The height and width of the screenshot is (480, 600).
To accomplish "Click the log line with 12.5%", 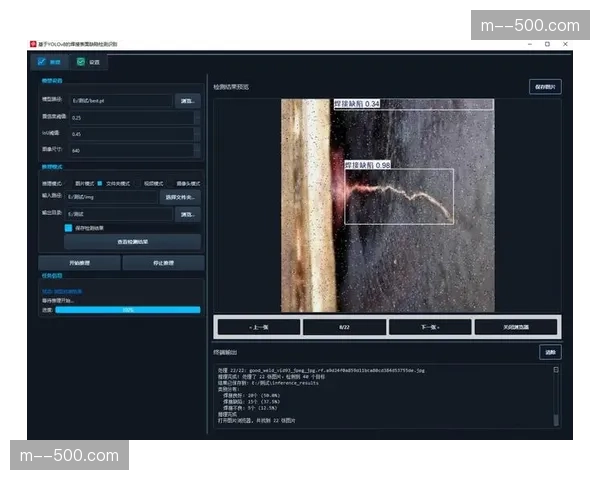I will [250, 408].
